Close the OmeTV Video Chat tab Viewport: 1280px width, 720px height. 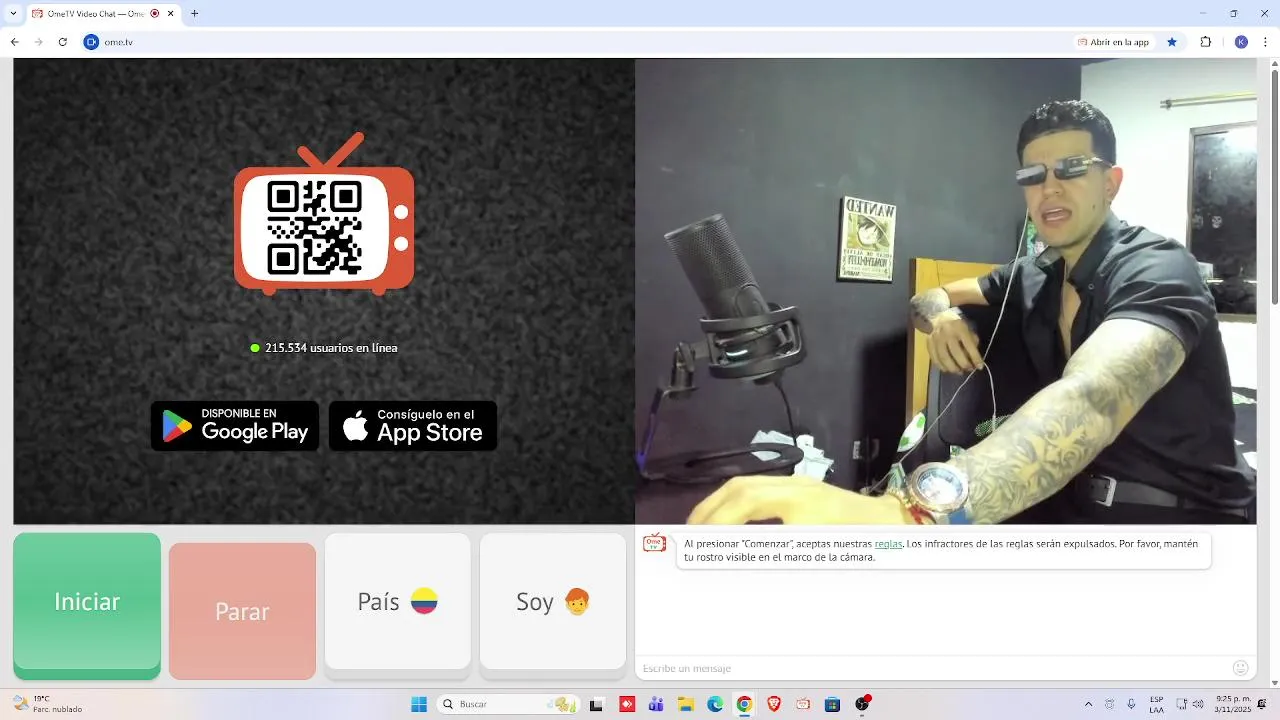[171, 14]
